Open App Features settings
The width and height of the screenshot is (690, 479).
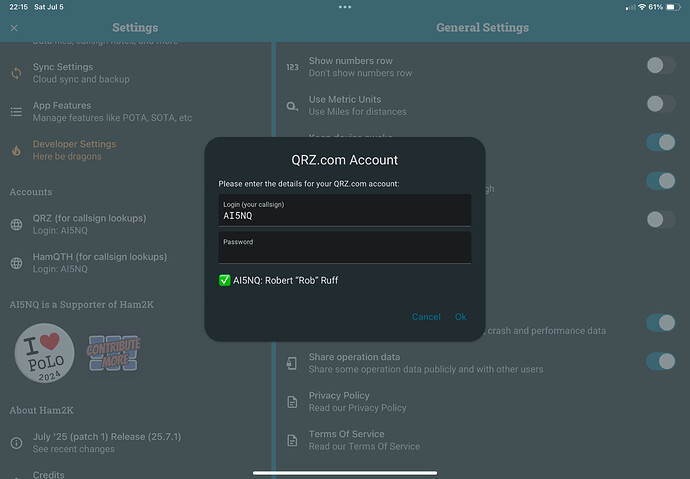click(x=136, y=112)
